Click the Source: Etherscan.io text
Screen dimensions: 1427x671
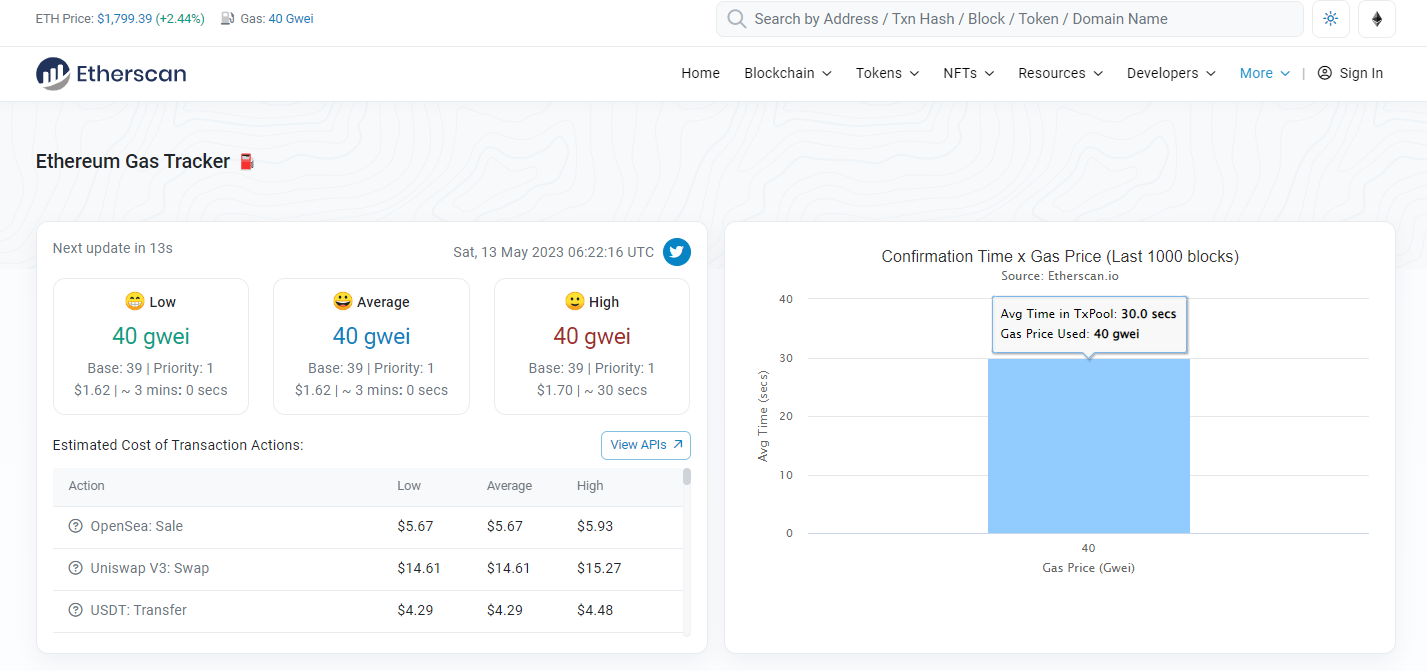(x=1060, y=276)
